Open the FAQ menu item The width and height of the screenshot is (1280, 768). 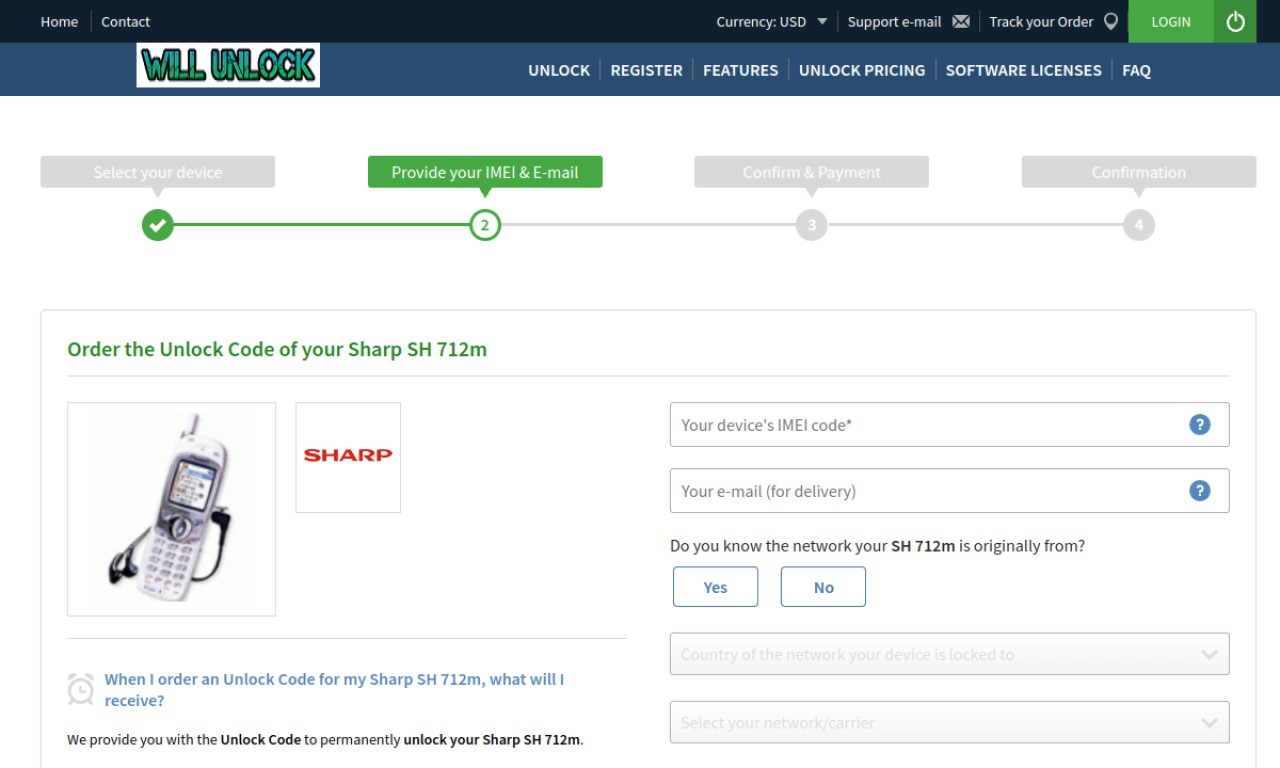pos(1136,70)
